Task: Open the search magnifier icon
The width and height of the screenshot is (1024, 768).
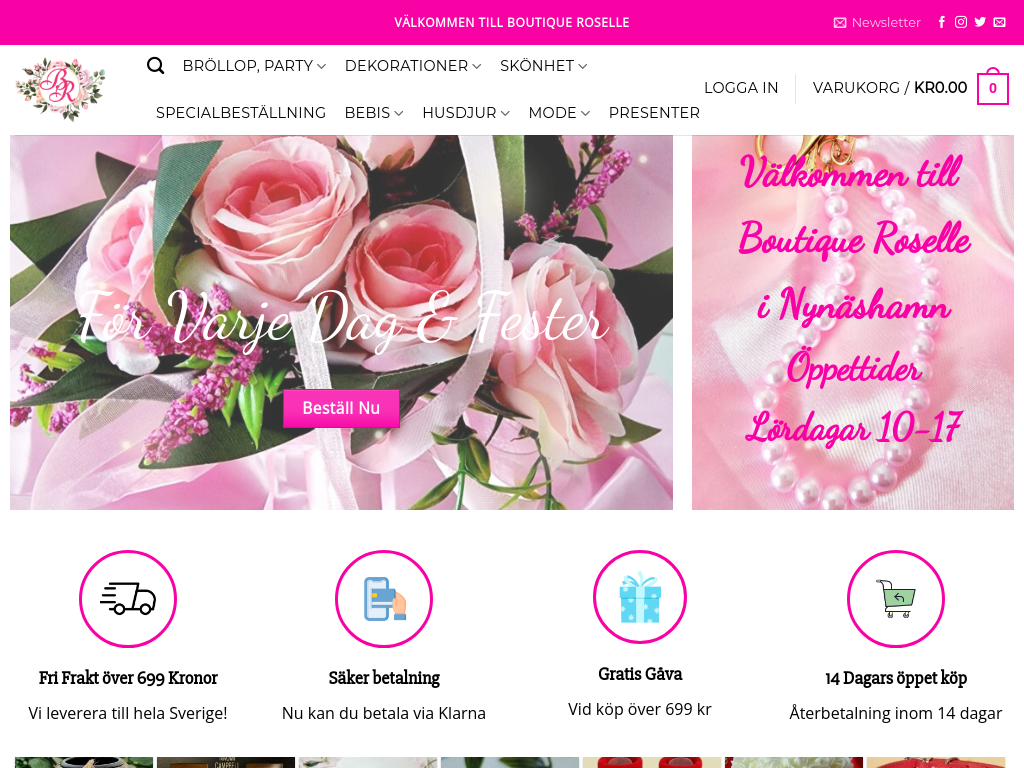Action: pyautogui.click(x=155, y=65)
